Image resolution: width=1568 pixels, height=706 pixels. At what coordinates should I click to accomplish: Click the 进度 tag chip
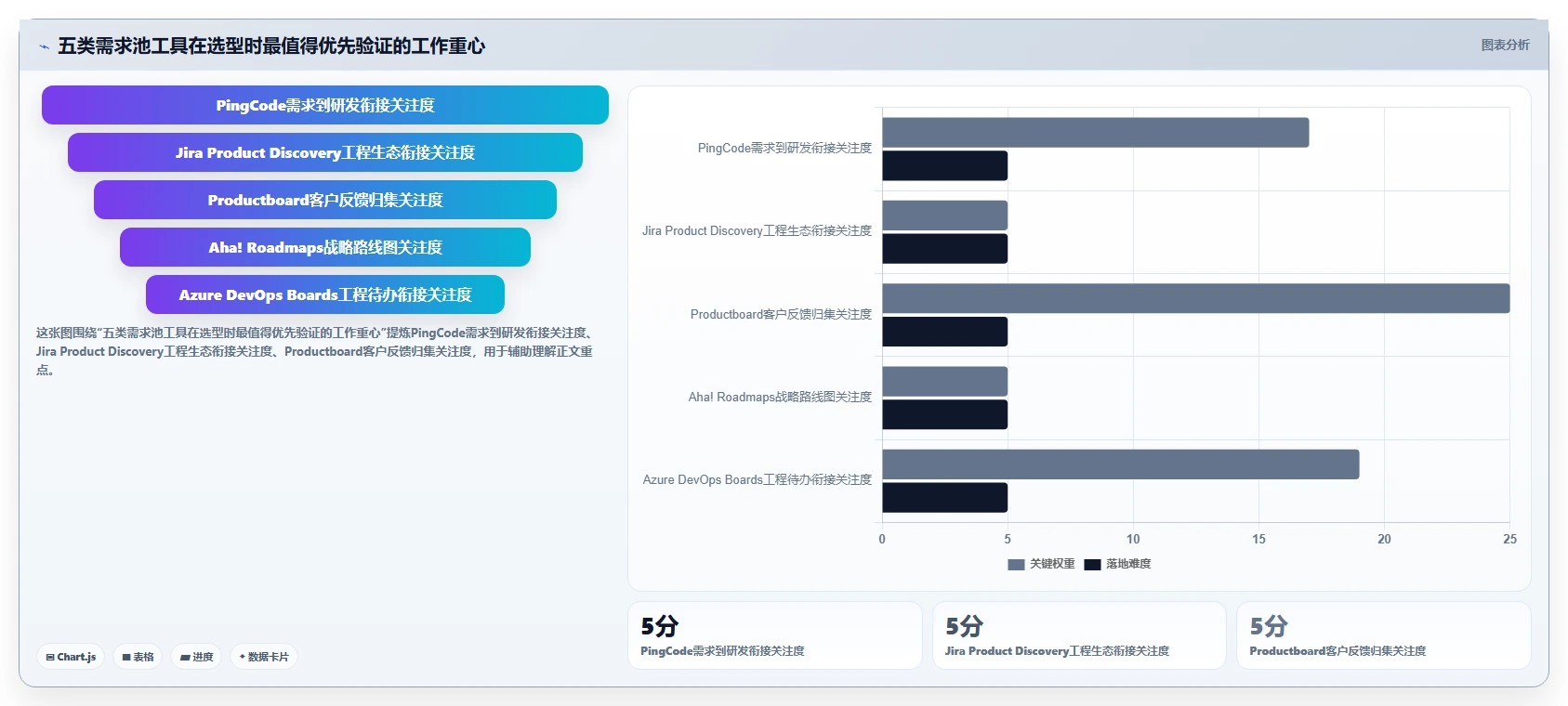[196, 657]
